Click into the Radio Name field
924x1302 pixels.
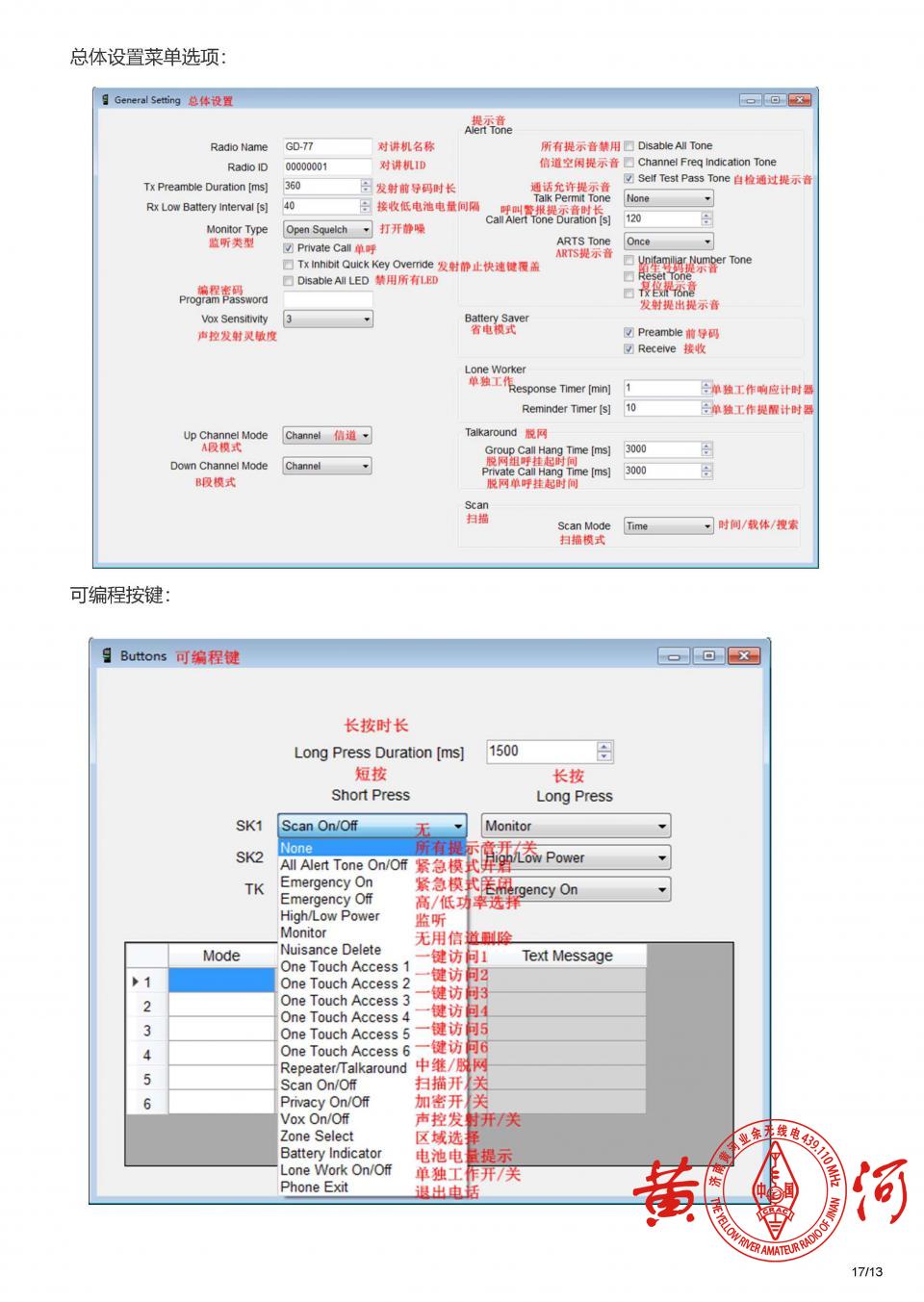(x=326, y=147)
